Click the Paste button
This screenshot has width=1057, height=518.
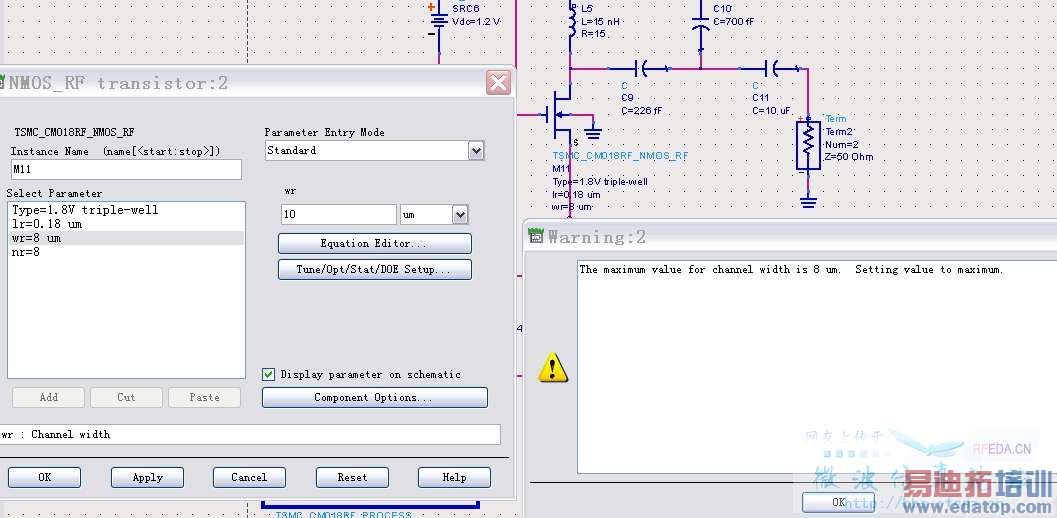click(x=204, y=397)
